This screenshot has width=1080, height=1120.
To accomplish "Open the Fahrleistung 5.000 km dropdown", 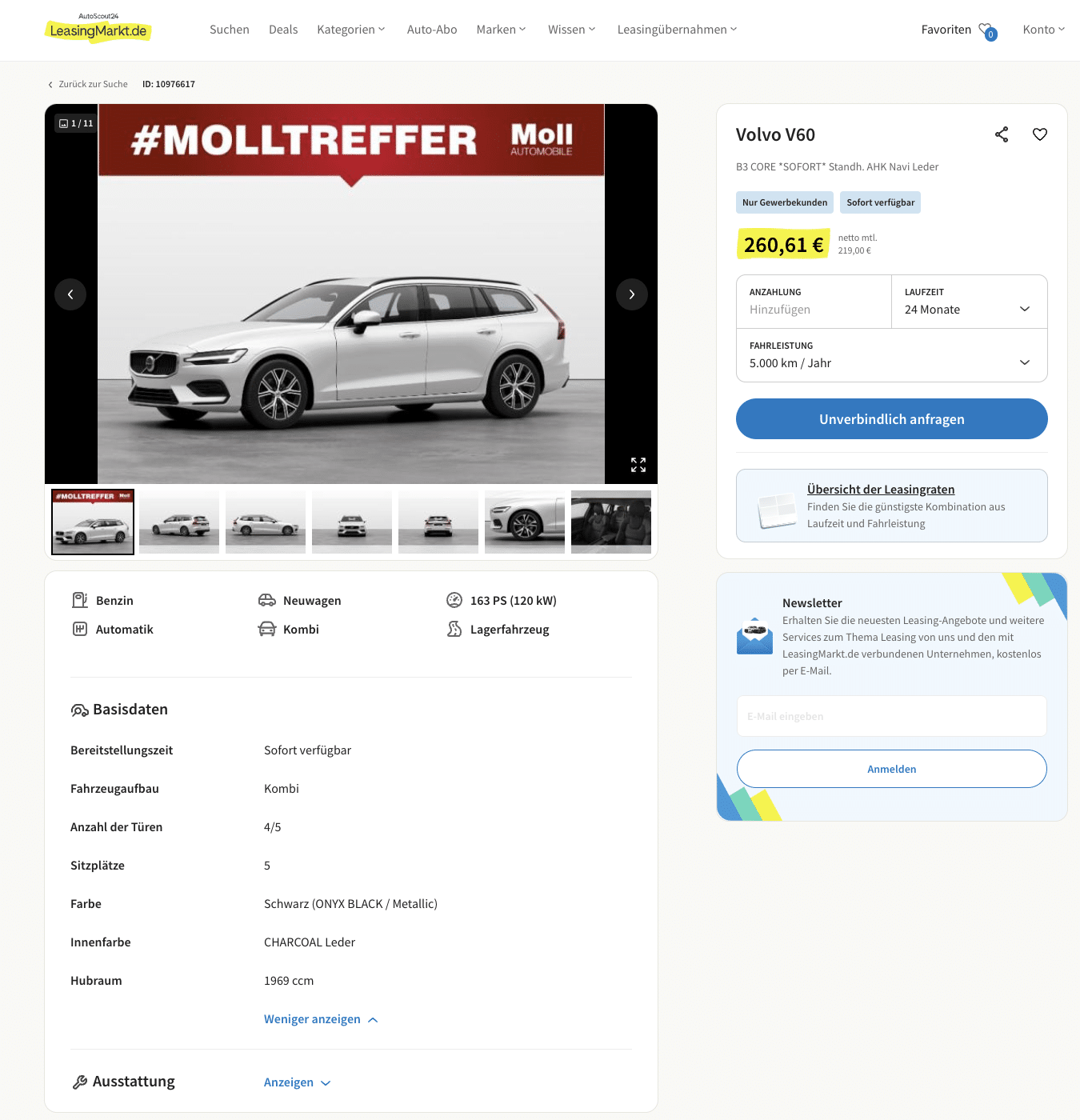I will [892, 355].
